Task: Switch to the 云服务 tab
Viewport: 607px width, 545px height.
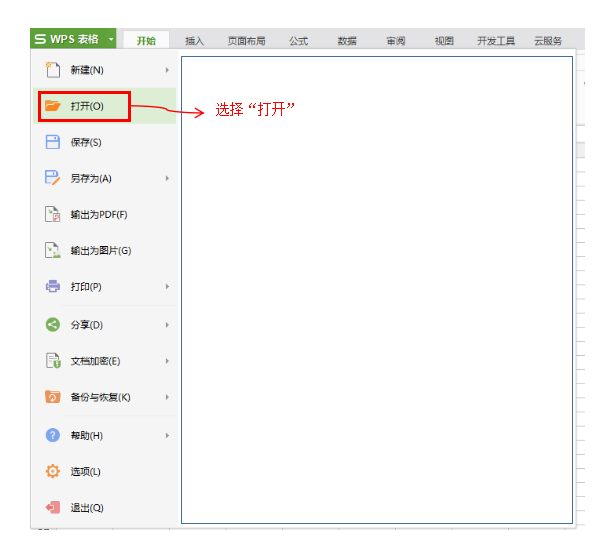Action: [x=547, y=40]
